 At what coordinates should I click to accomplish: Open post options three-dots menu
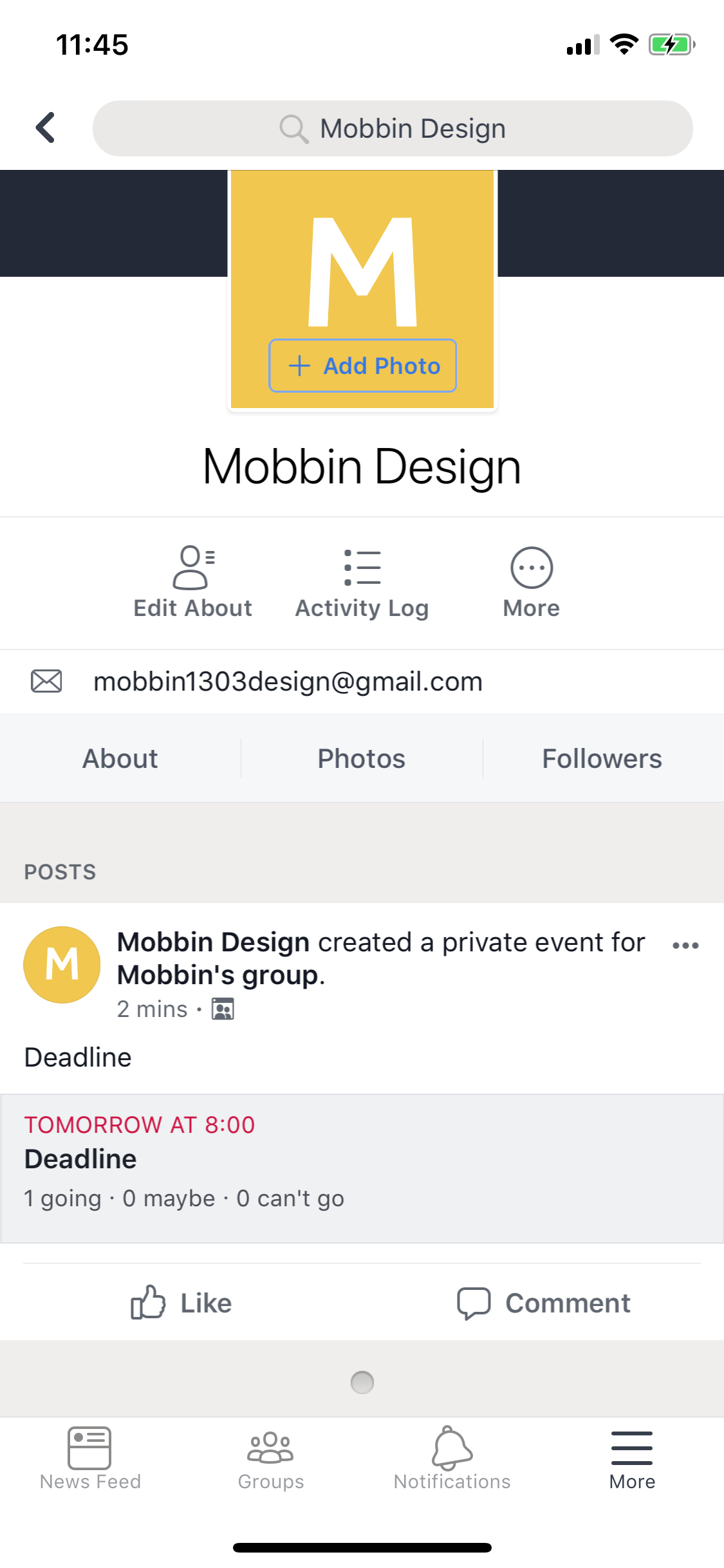coord(685,946)
